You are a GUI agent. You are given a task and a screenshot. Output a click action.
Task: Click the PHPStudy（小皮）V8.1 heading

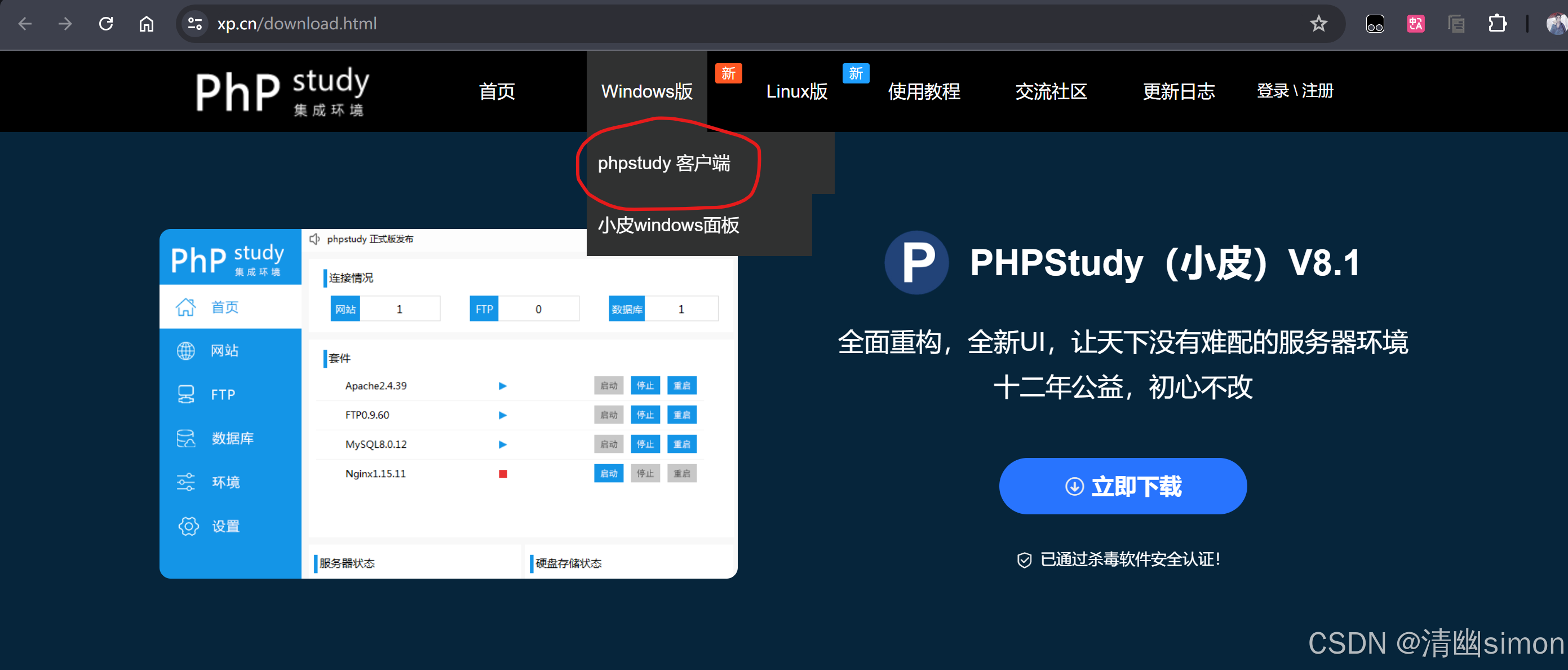pyautogui.click(x=1165, y=262)
